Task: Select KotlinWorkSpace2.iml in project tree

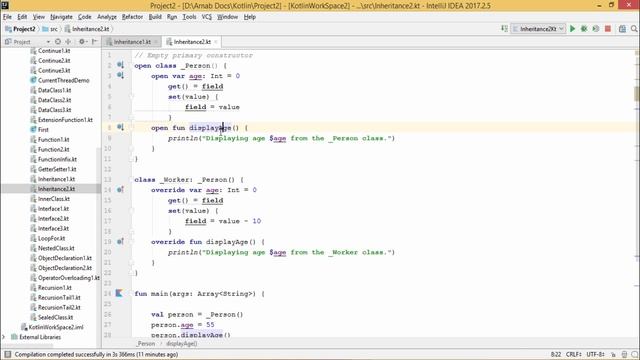Action: [56, 327]
